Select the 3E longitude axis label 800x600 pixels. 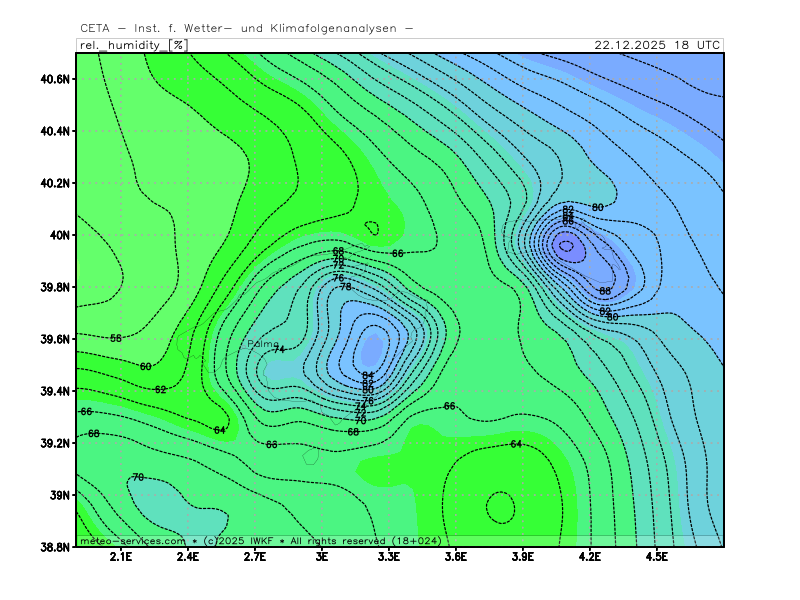(x=322, y=558)
